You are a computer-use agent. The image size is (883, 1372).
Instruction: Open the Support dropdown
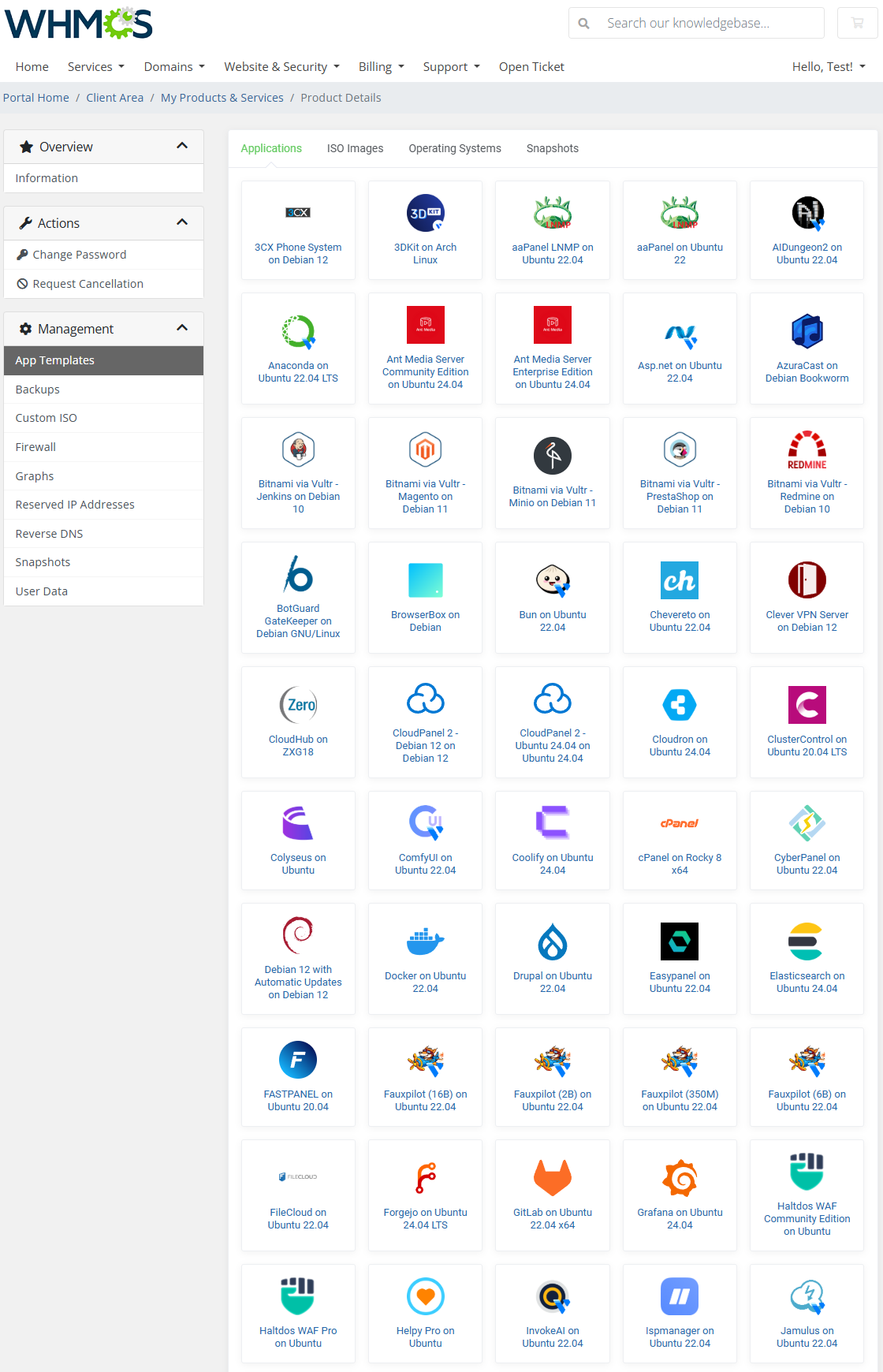click(452, 67)
